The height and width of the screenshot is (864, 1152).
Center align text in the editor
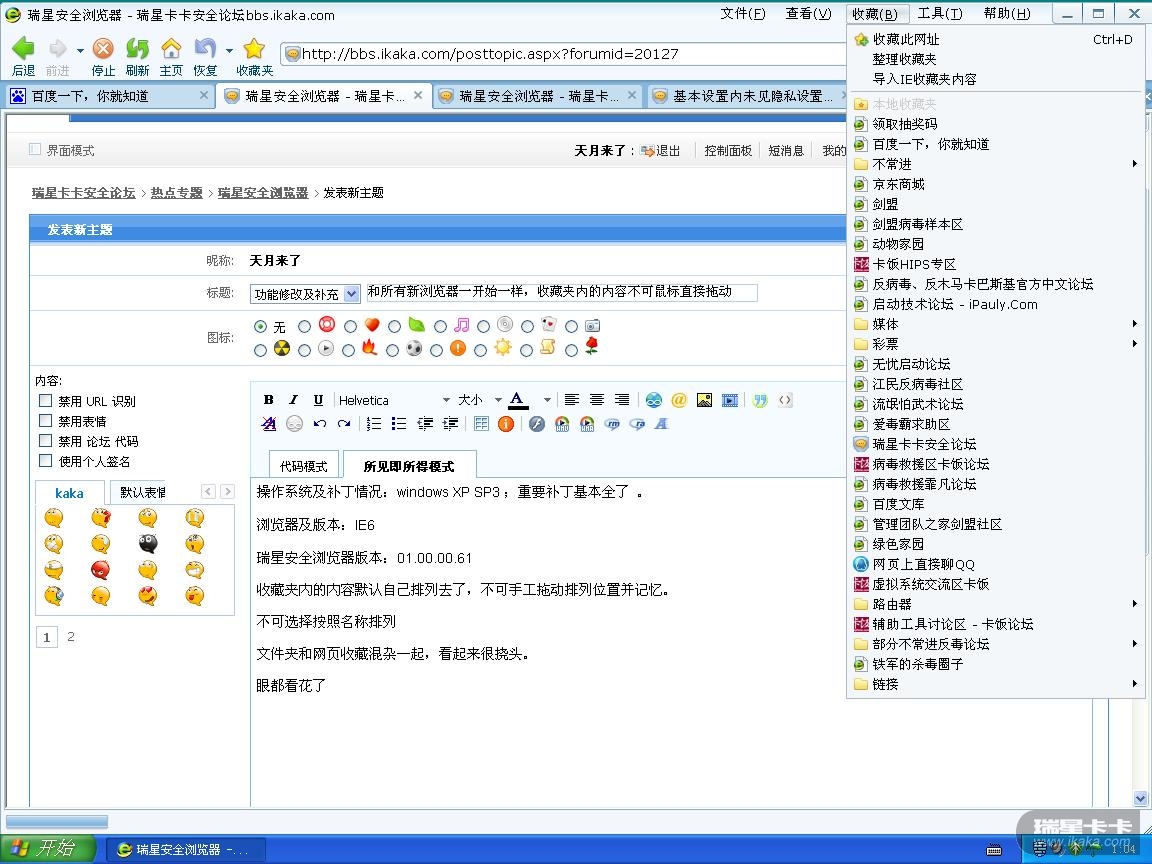click(597, 400)
